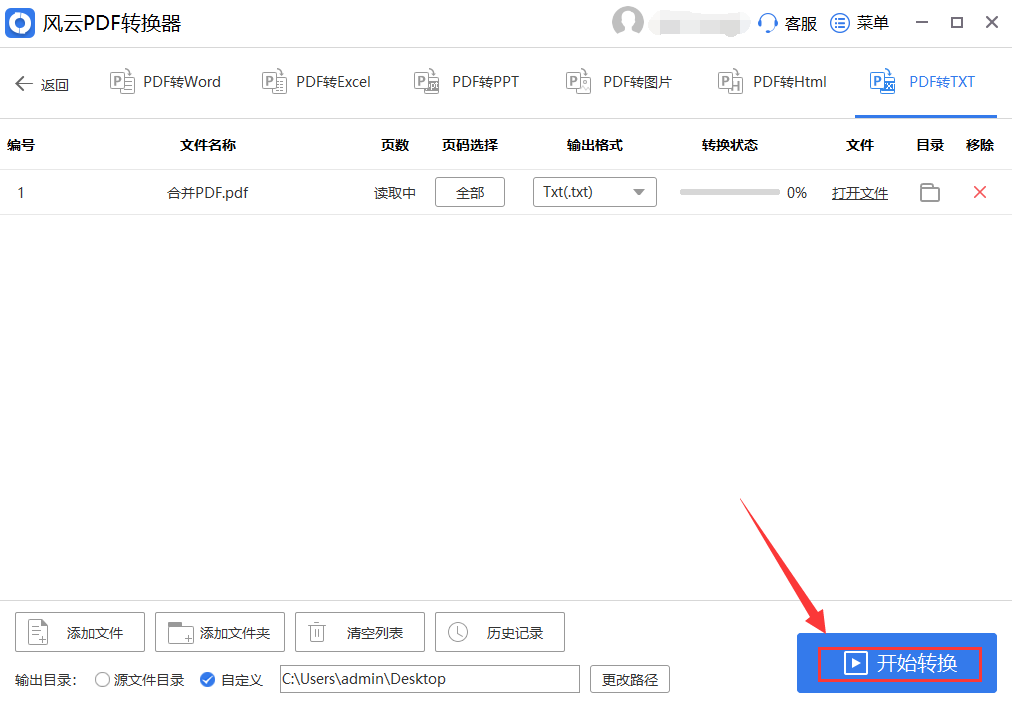This screenshot has height=714, width=1012.
Task: Click the 输出格式 column header
Action: tap(594, 145)
